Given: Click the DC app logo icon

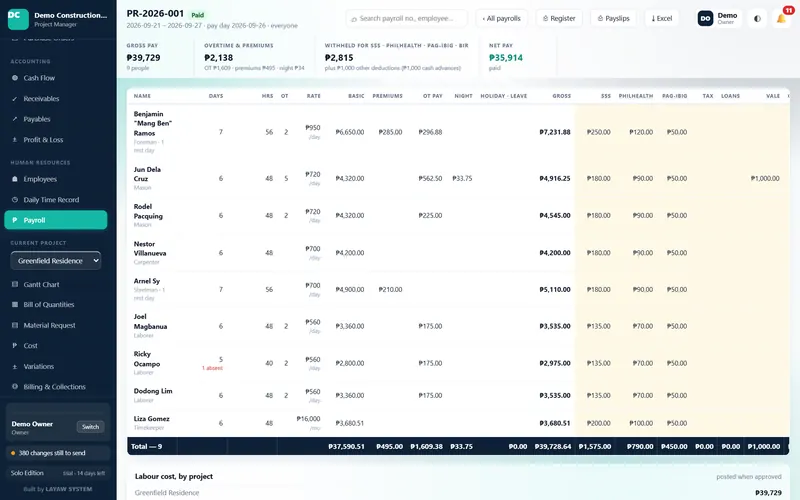Looking at the screenshot, I should pyautogui.click(x=18, y=19).
